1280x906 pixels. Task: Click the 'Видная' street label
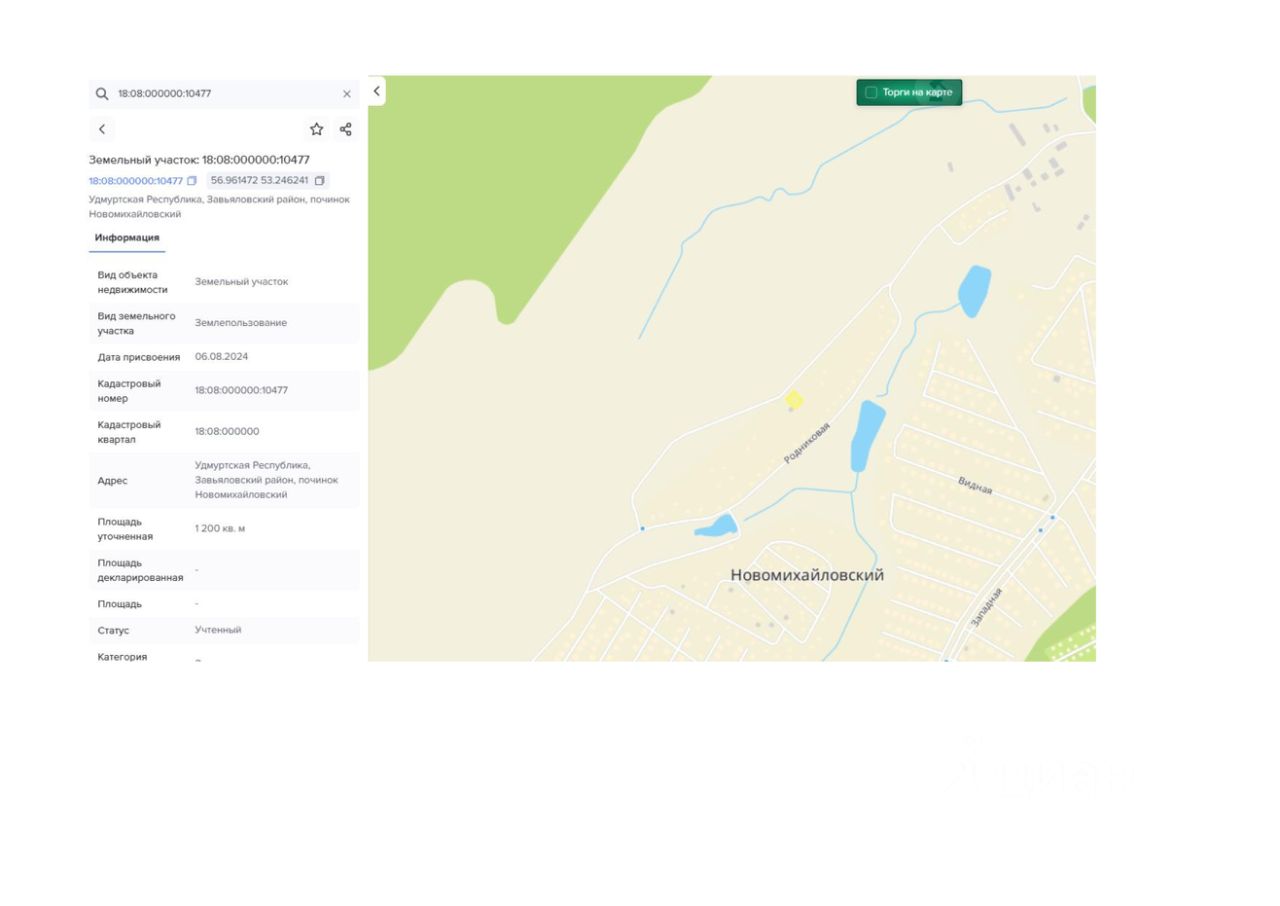975,485
